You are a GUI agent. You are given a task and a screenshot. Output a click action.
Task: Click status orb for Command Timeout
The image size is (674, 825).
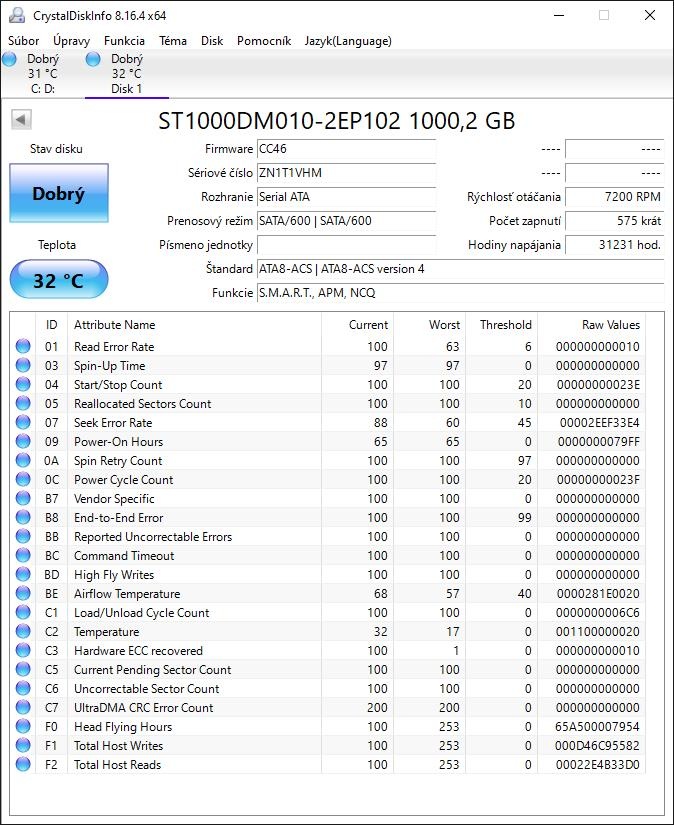point(23,555)
